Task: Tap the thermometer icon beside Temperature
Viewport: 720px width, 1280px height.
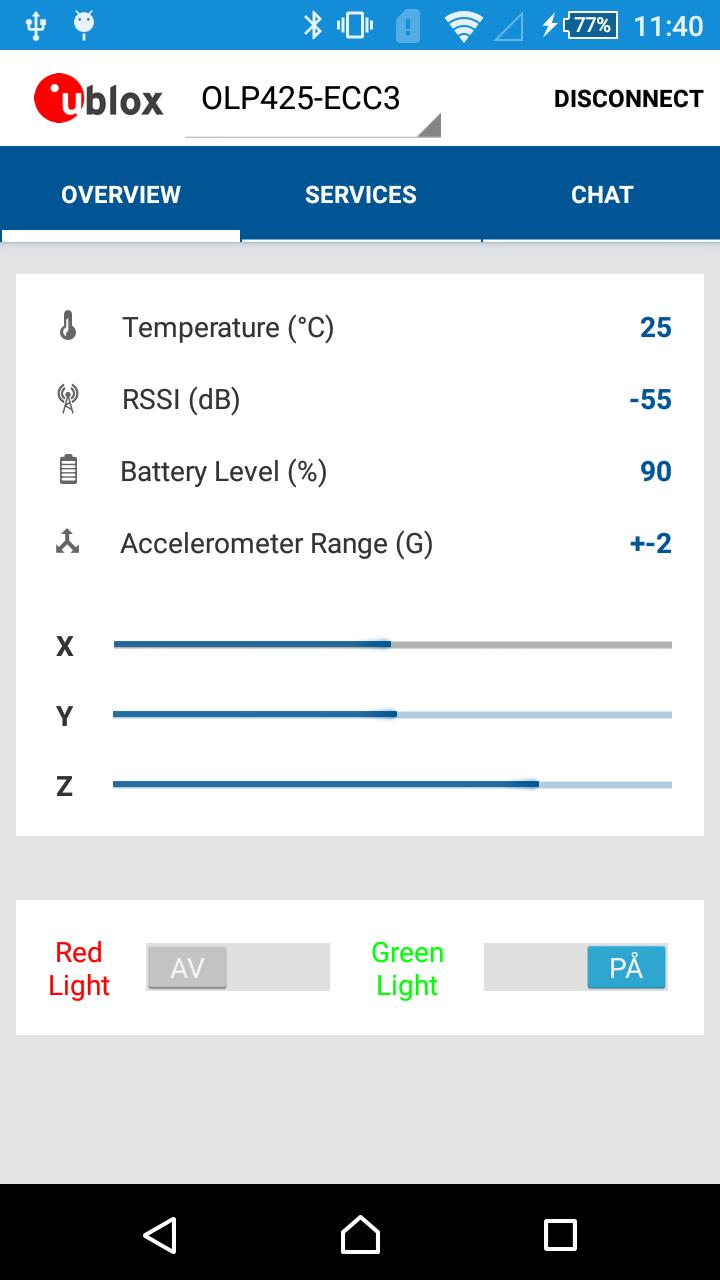Action: click(68, 326)
